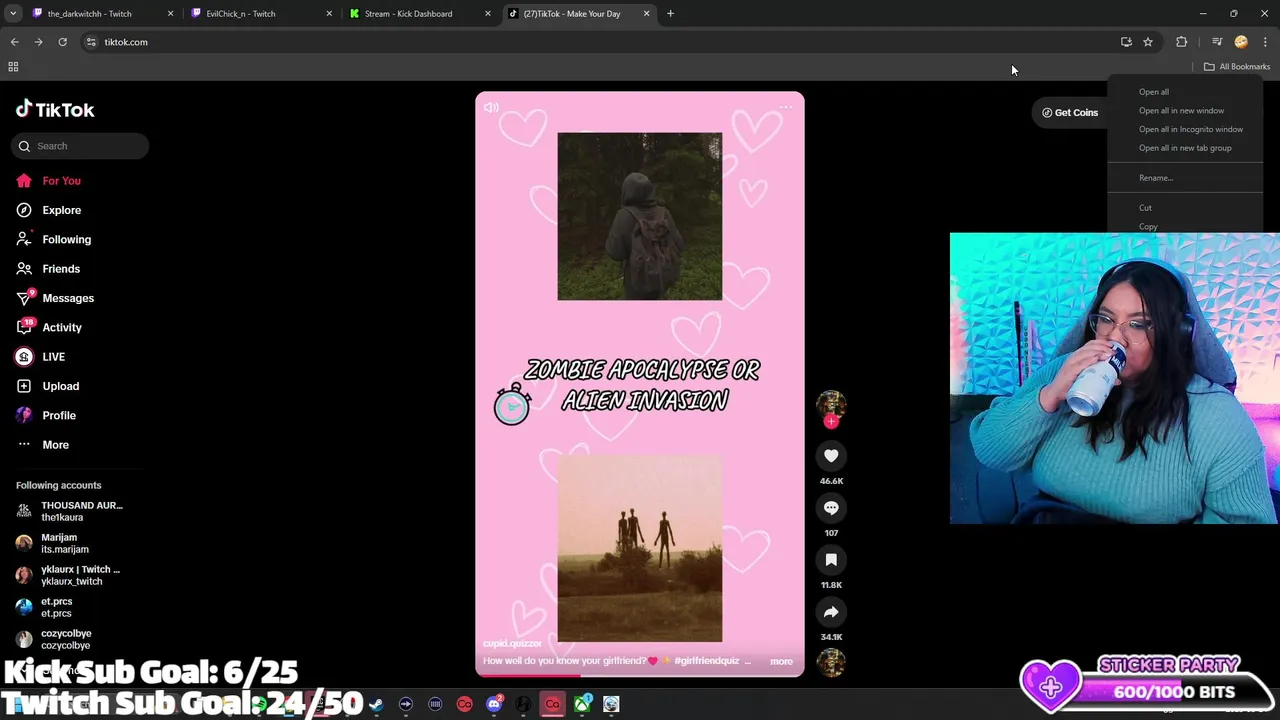Image resolution: width=1280 pixels, height=720 pixels.
Task: Open the media controls icon in Chrome
Action: (x=1217, y=42)
